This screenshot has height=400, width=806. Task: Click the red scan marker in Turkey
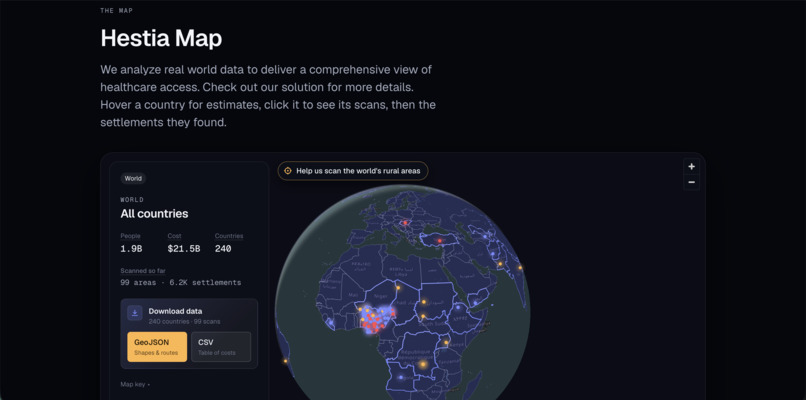pos(439,241)
